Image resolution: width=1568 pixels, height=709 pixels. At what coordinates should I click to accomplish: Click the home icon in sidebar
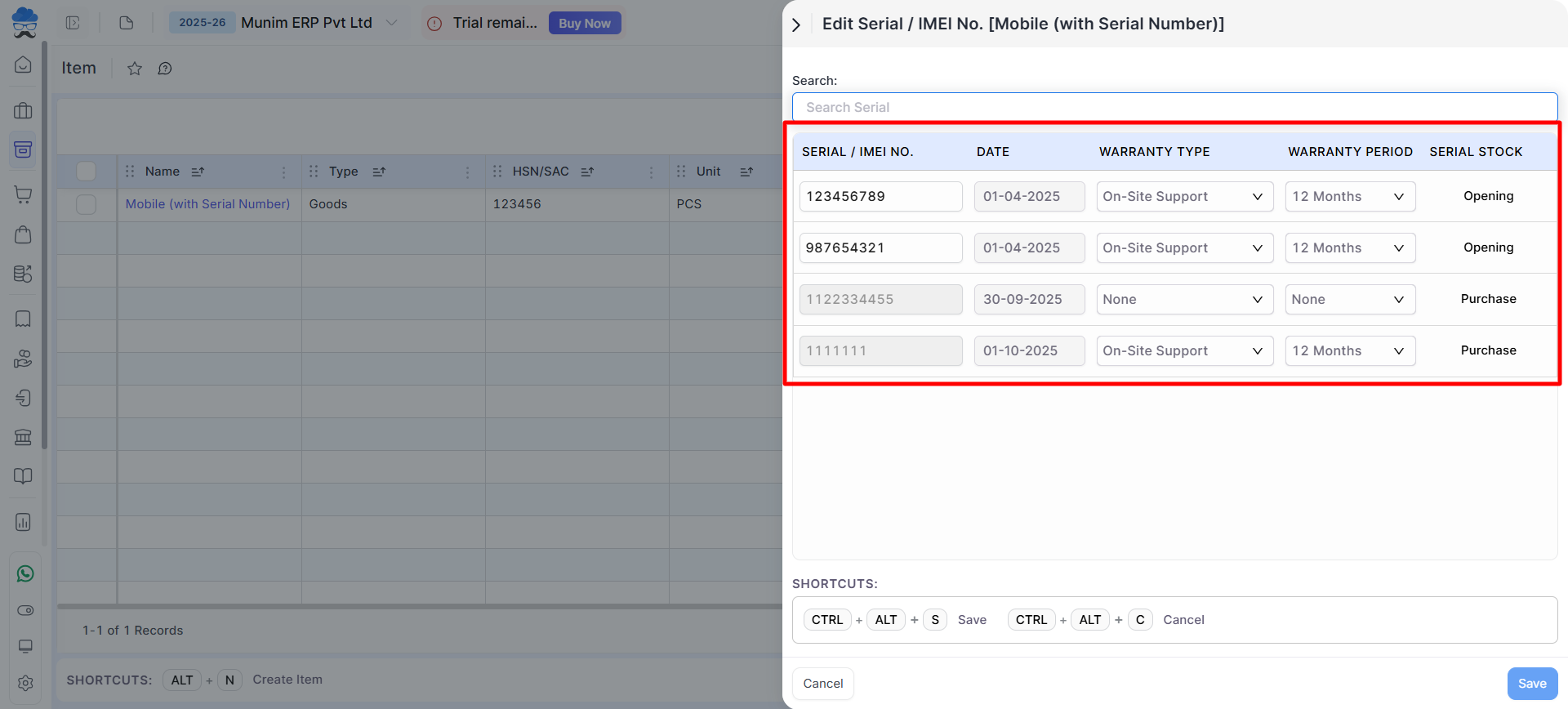click(24, 65)
